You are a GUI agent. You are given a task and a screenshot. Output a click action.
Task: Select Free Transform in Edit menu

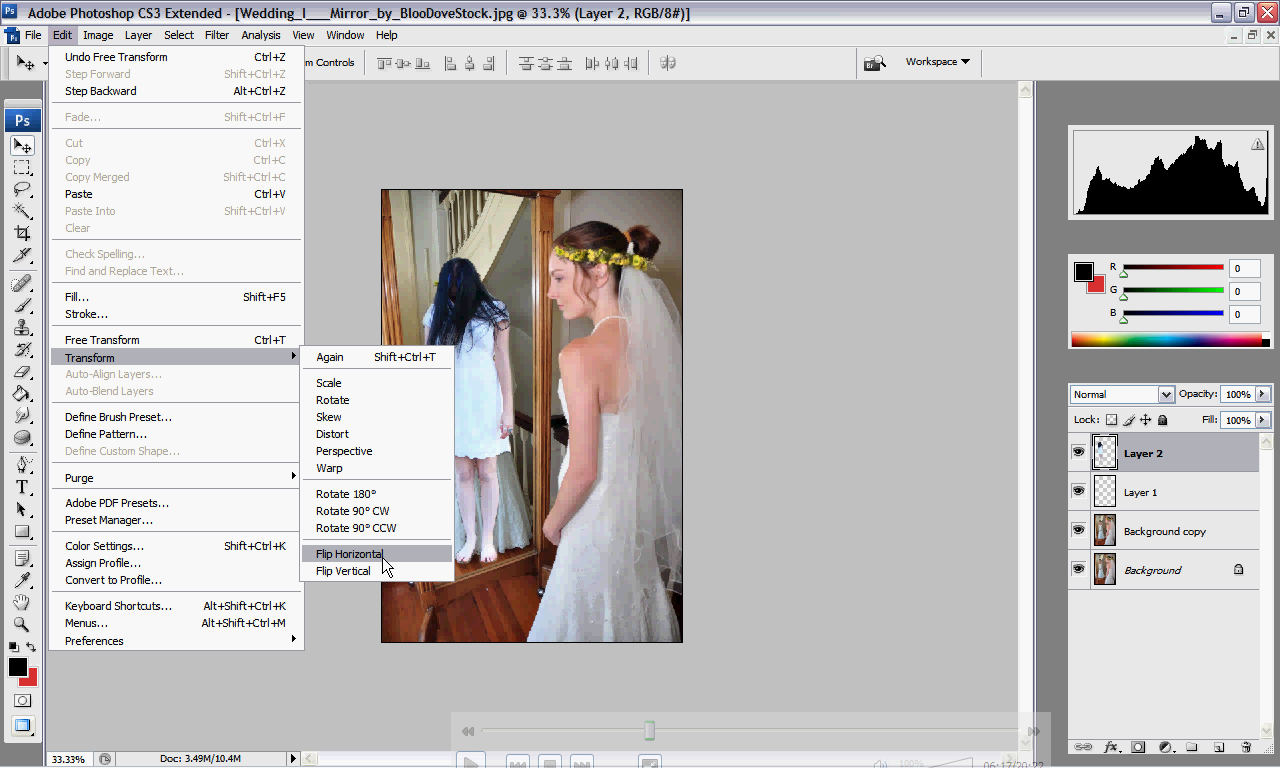176,340
